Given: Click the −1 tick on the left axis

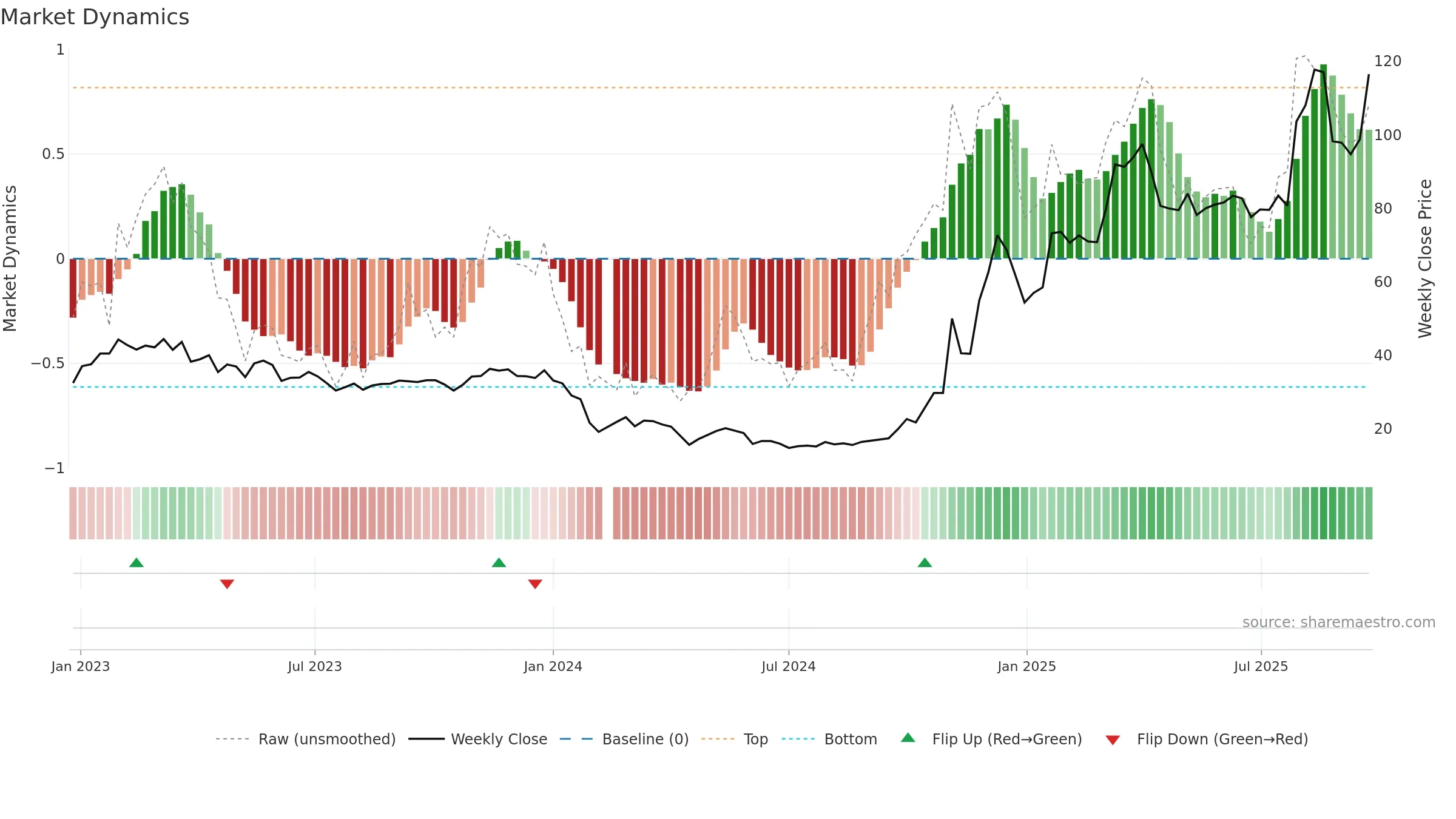Looking at the screenshot, I should (x=54, y=468).
